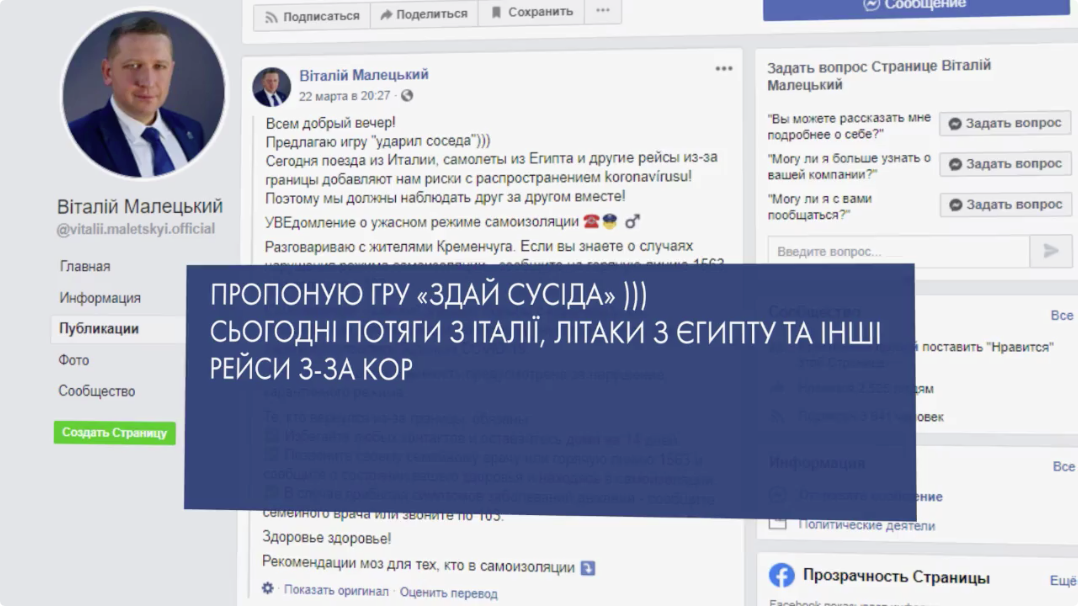The height and width of the screenshot is (606, 1078).
Task: Open the Главная section in the sidebar
Action: pyautogui.click(x=85, y=266)
